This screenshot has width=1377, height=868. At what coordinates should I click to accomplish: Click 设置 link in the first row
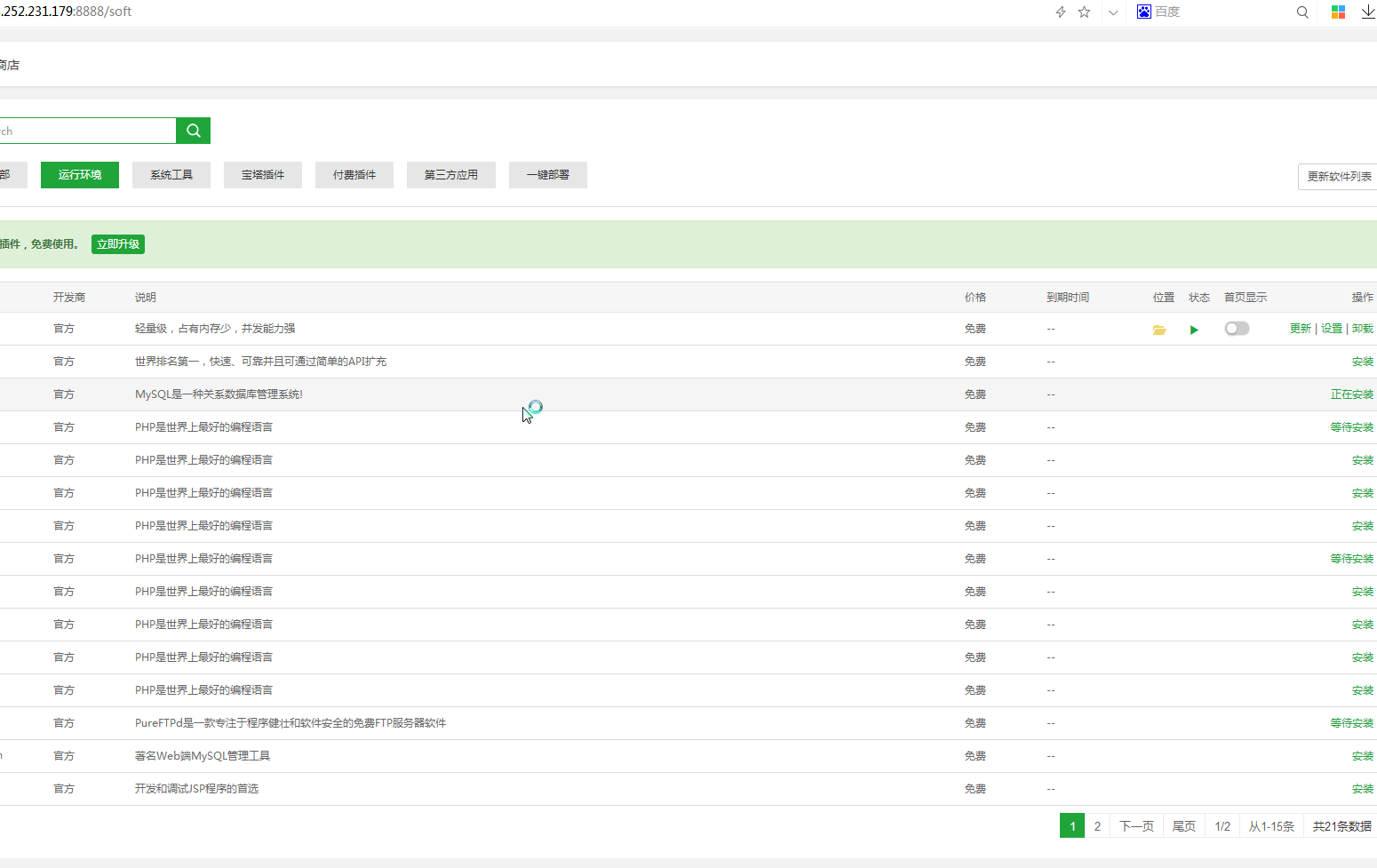click(1331, 329)
